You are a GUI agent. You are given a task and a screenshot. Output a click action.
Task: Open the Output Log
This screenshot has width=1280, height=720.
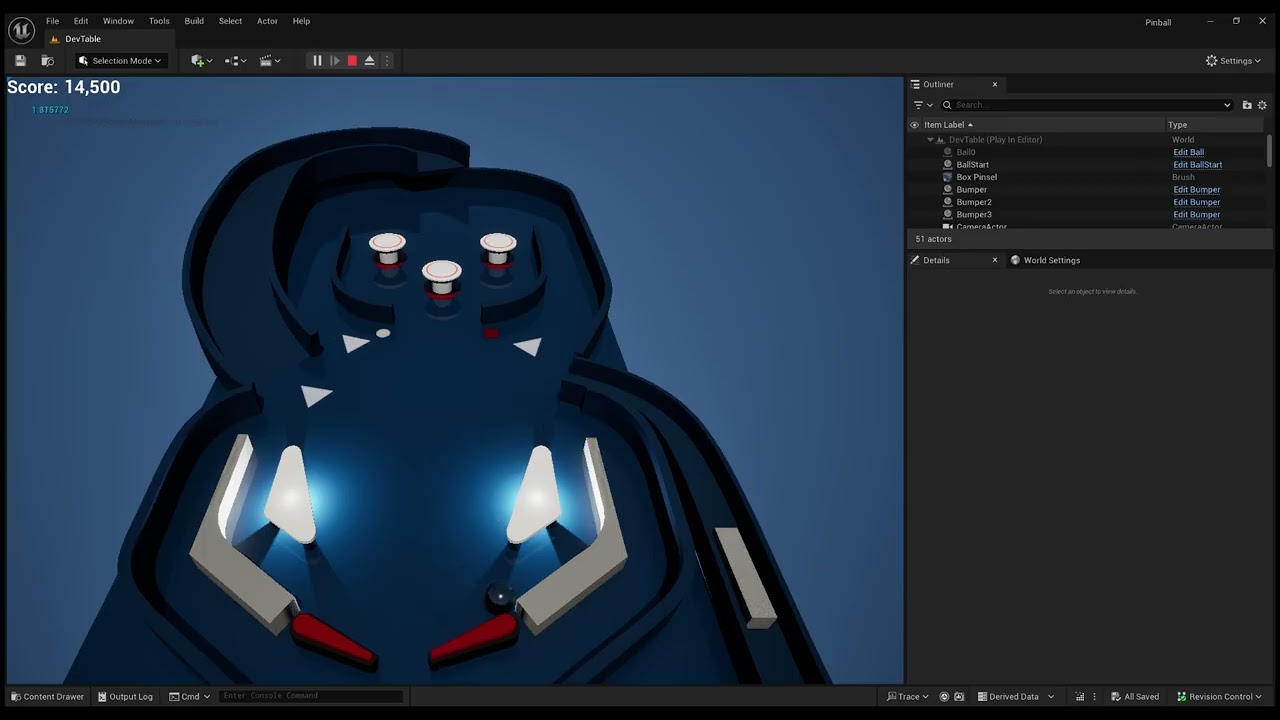point(125,697)
